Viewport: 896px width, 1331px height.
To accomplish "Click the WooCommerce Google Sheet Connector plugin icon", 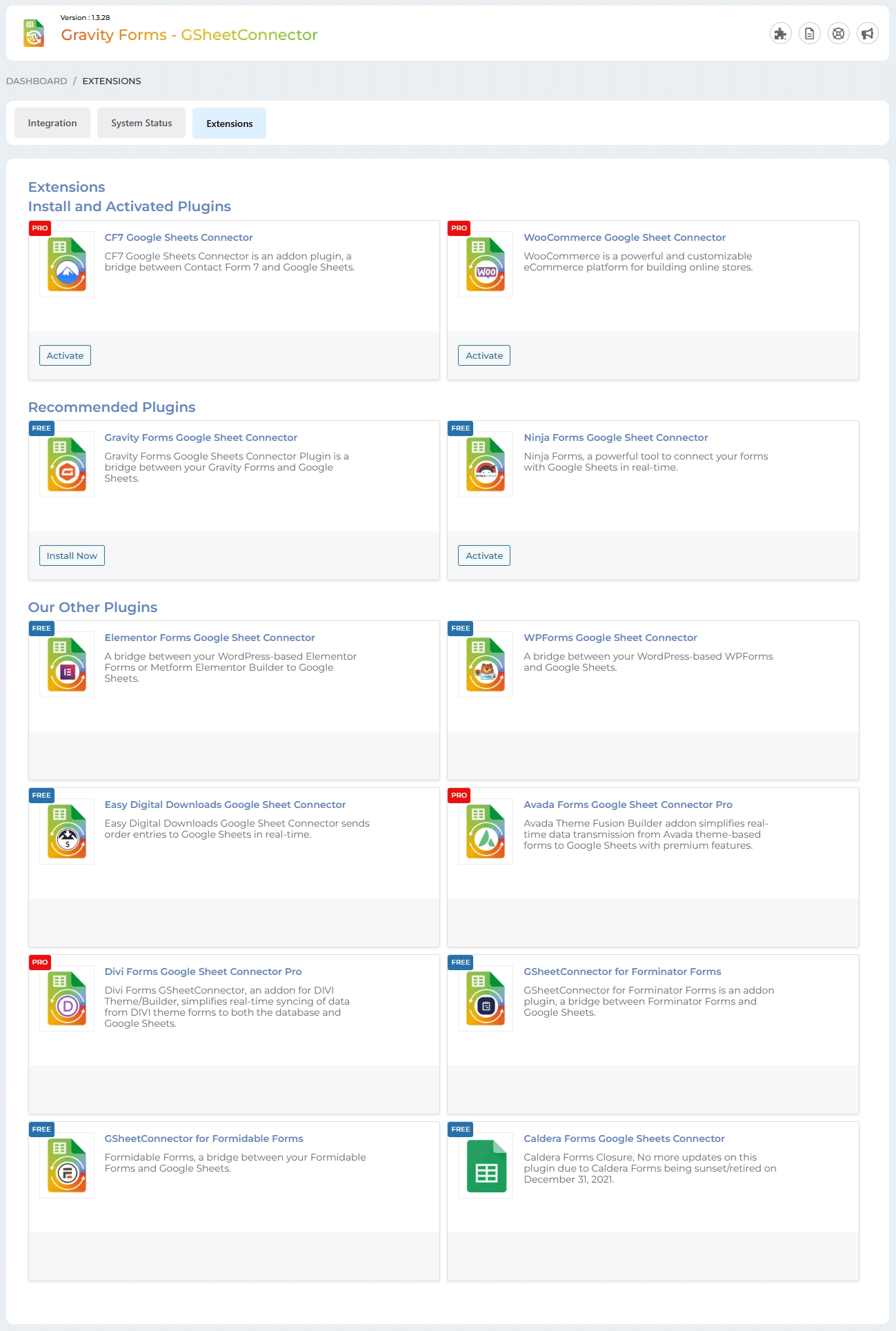I will click(486, 264).
